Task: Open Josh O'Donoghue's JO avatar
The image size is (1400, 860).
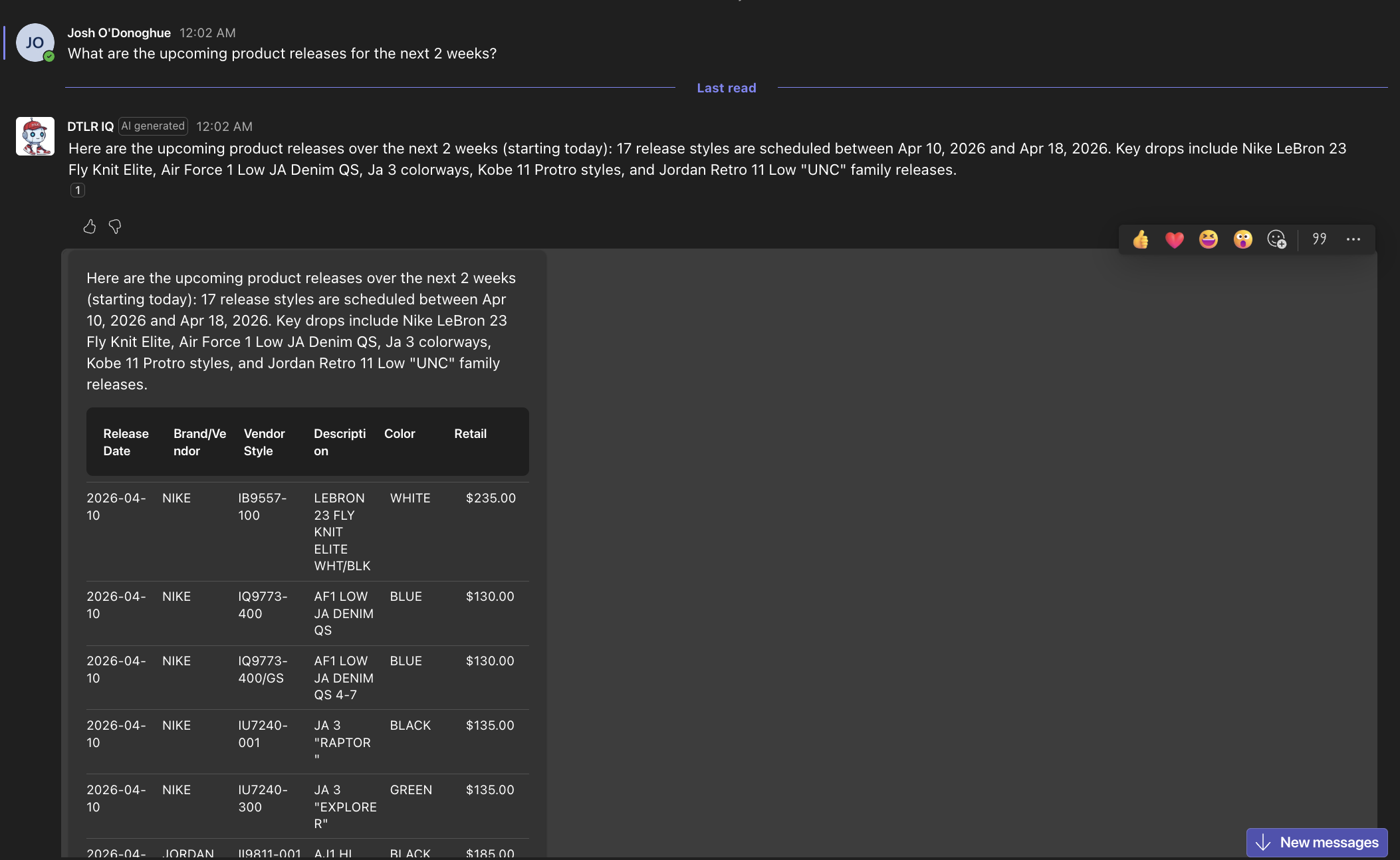Action: click(35, 43)
